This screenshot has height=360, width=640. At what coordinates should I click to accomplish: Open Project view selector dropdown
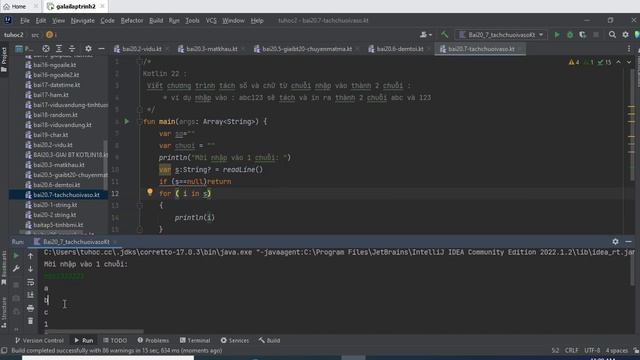(x=25, y=49)
